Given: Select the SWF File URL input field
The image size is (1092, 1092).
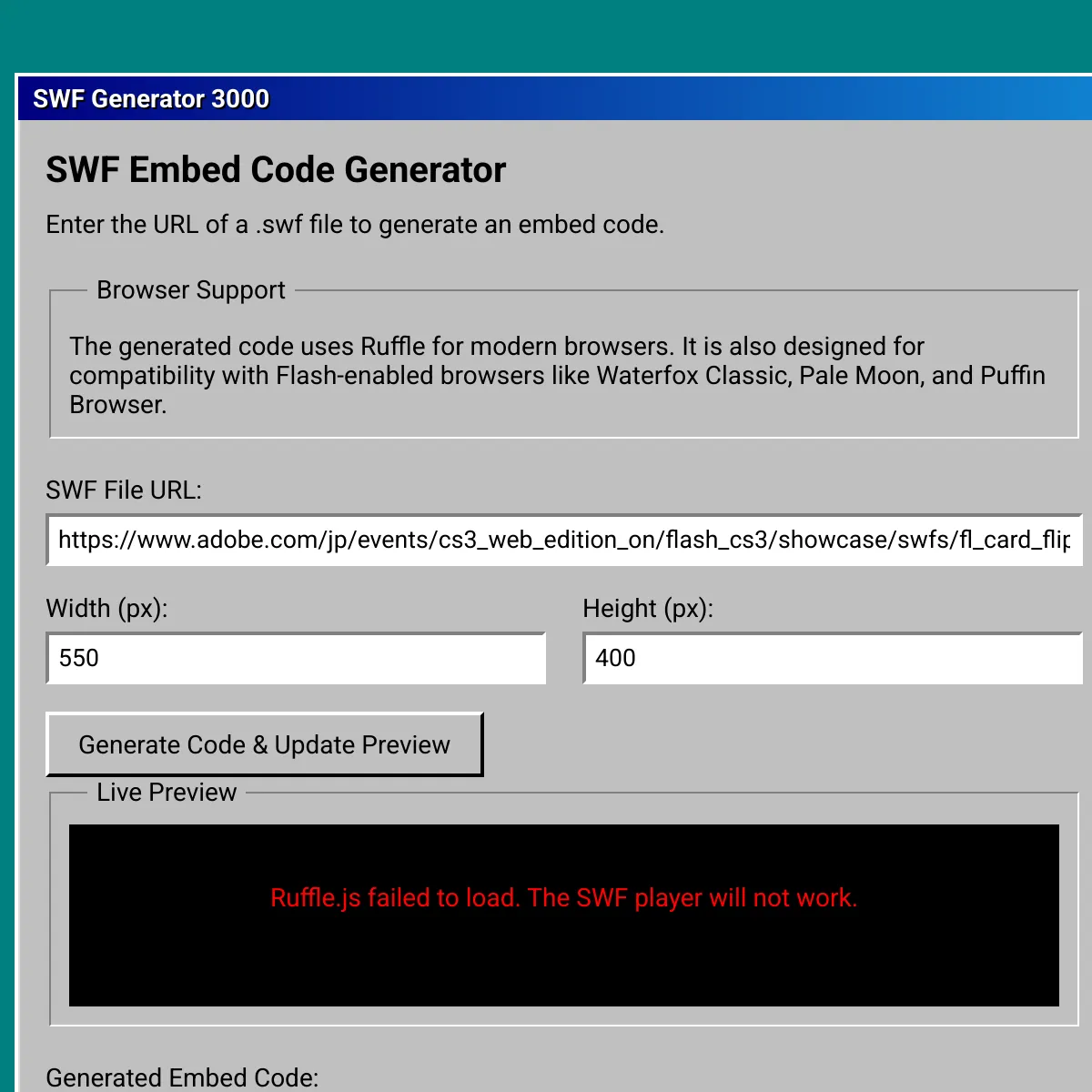Looking at the screenshot, I should coord(562,540).
